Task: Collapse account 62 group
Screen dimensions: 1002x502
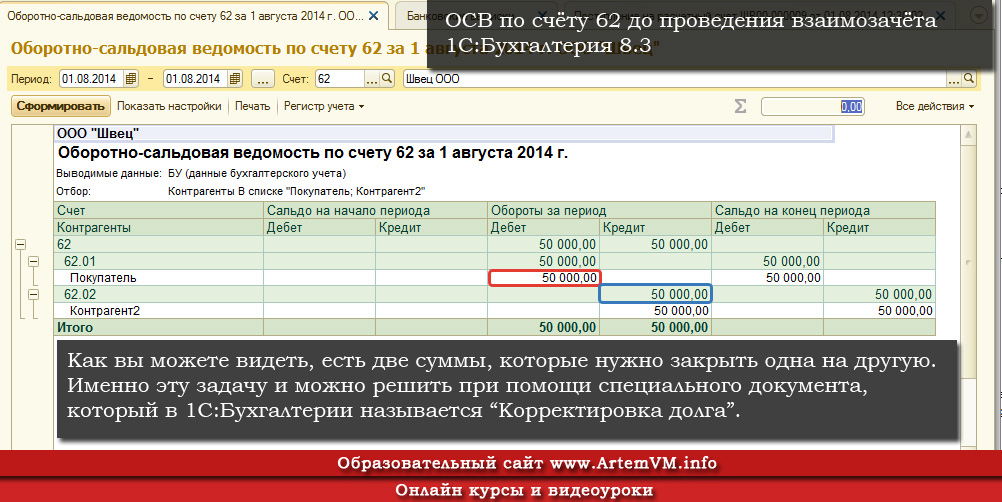Action: point(21,245)
